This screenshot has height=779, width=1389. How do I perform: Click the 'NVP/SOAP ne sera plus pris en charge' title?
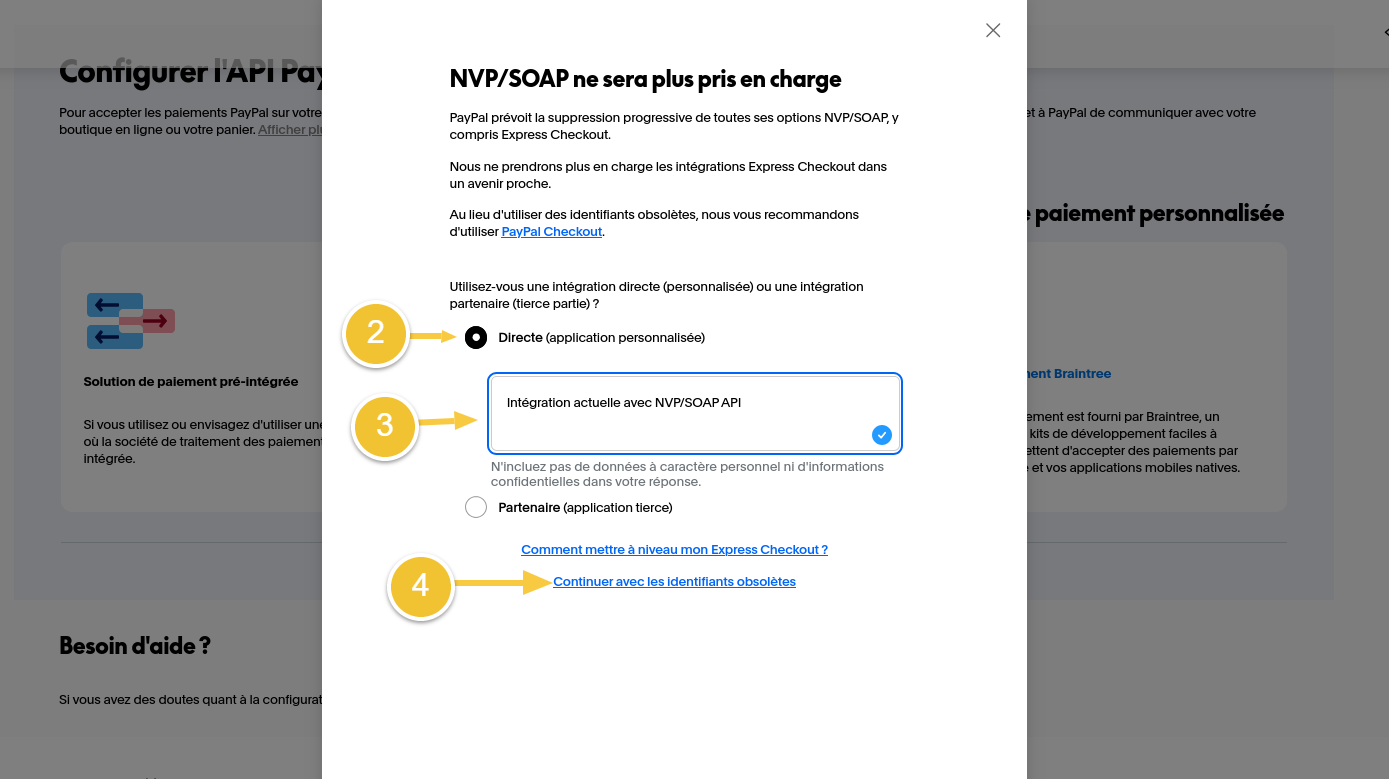(645, 79)
